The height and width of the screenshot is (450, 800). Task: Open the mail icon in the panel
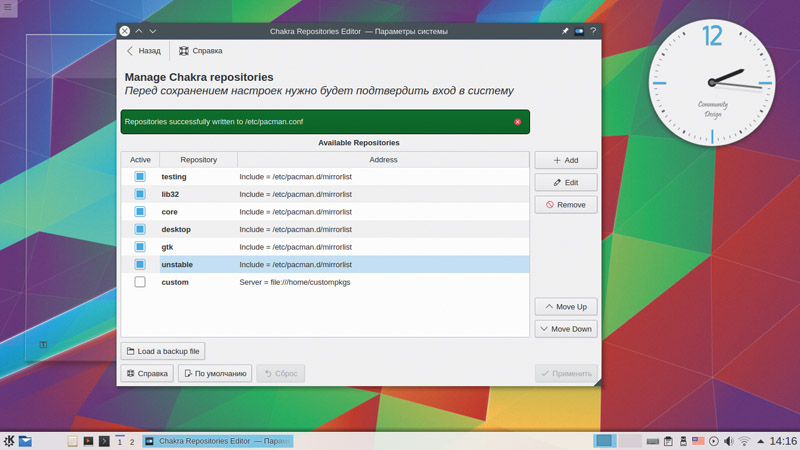[26, 441]
